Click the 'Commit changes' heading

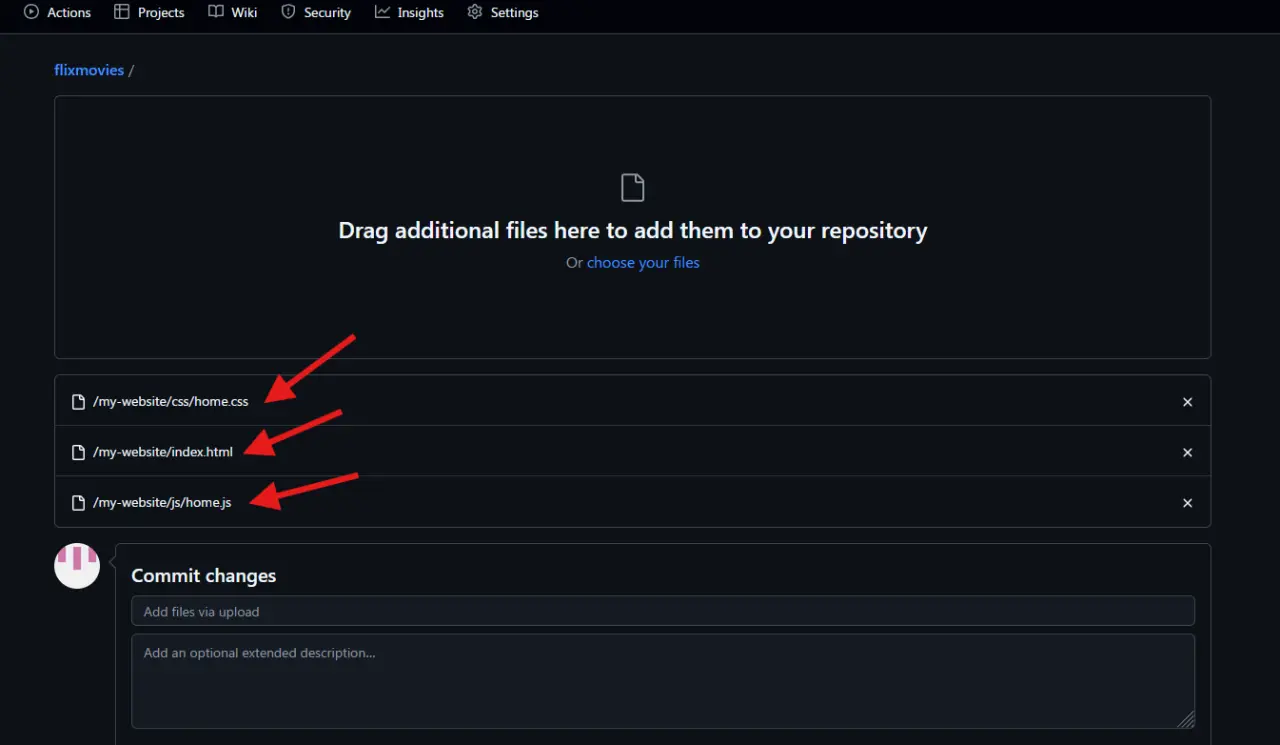(204, 576)
